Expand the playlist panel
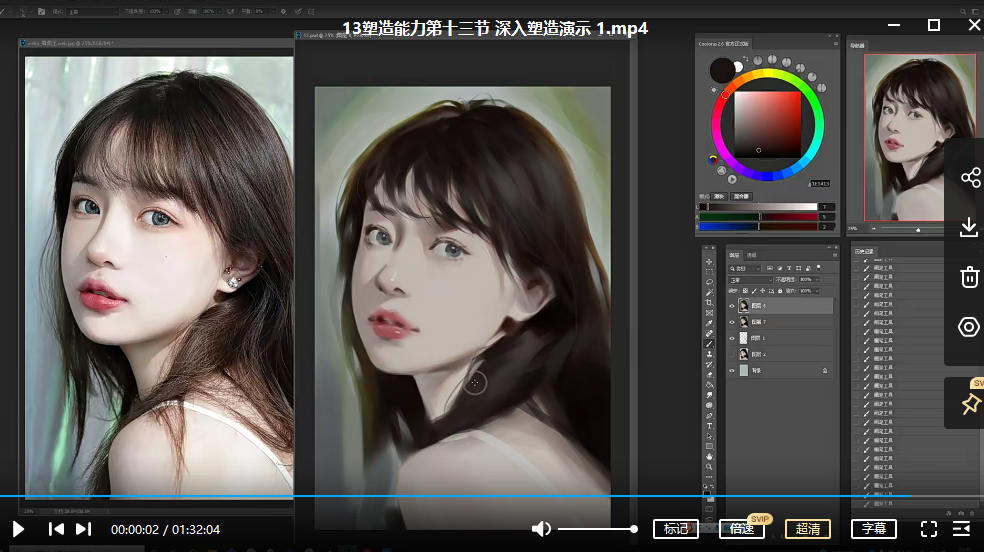This screenshot has height=552, width=984. point(962,529)
